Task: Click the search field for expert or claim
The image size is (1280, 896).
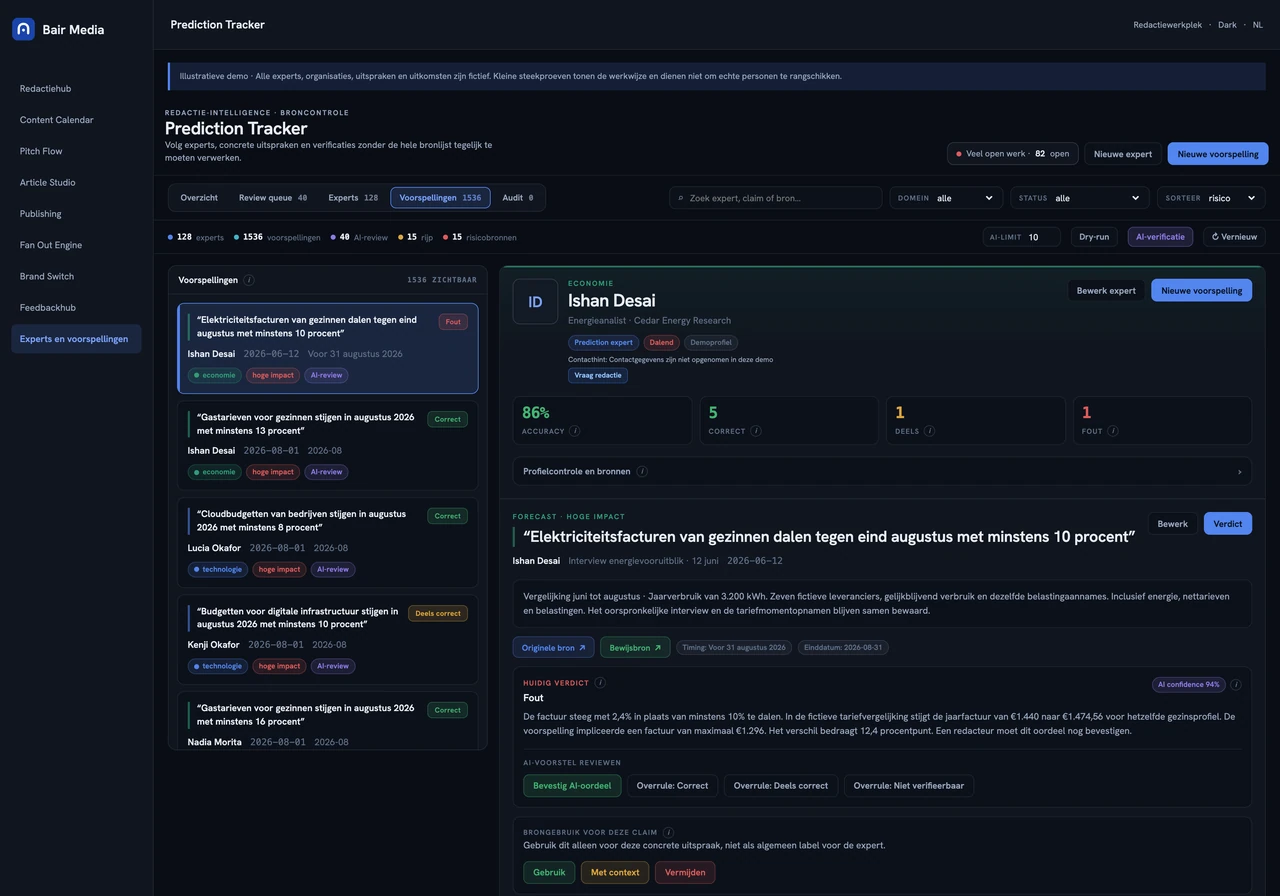Action: (776, 198)
